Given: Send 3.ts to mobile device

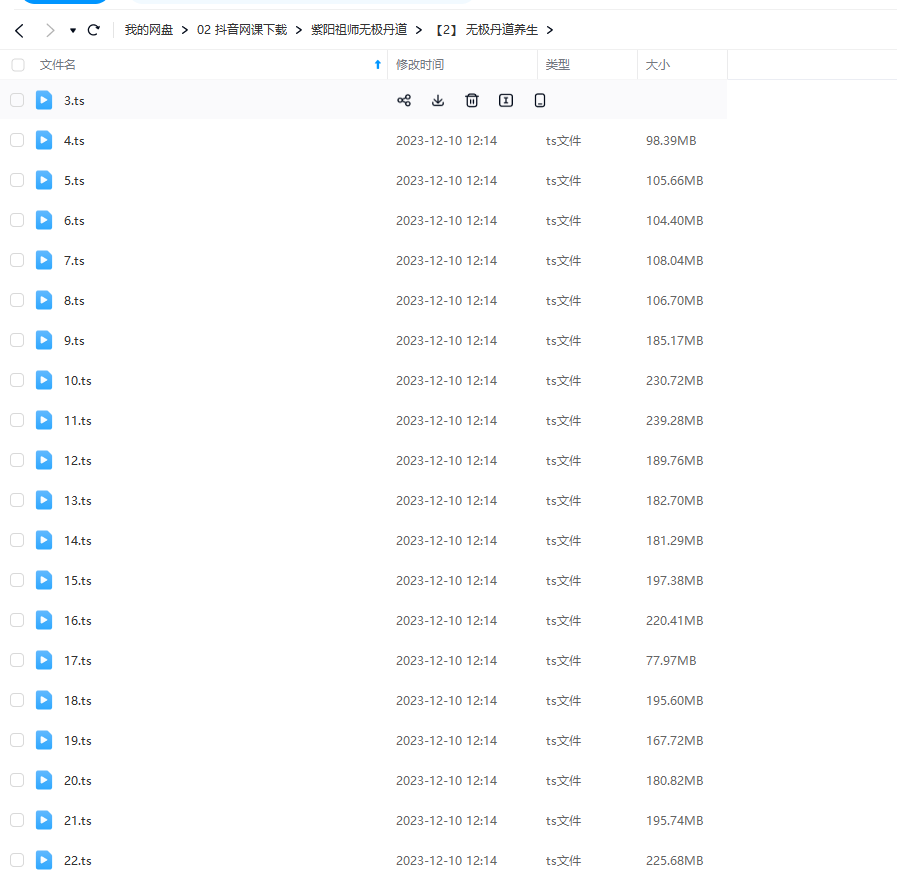Looking at the screenshot, I should pyautogui.click(x=539, y=101).
